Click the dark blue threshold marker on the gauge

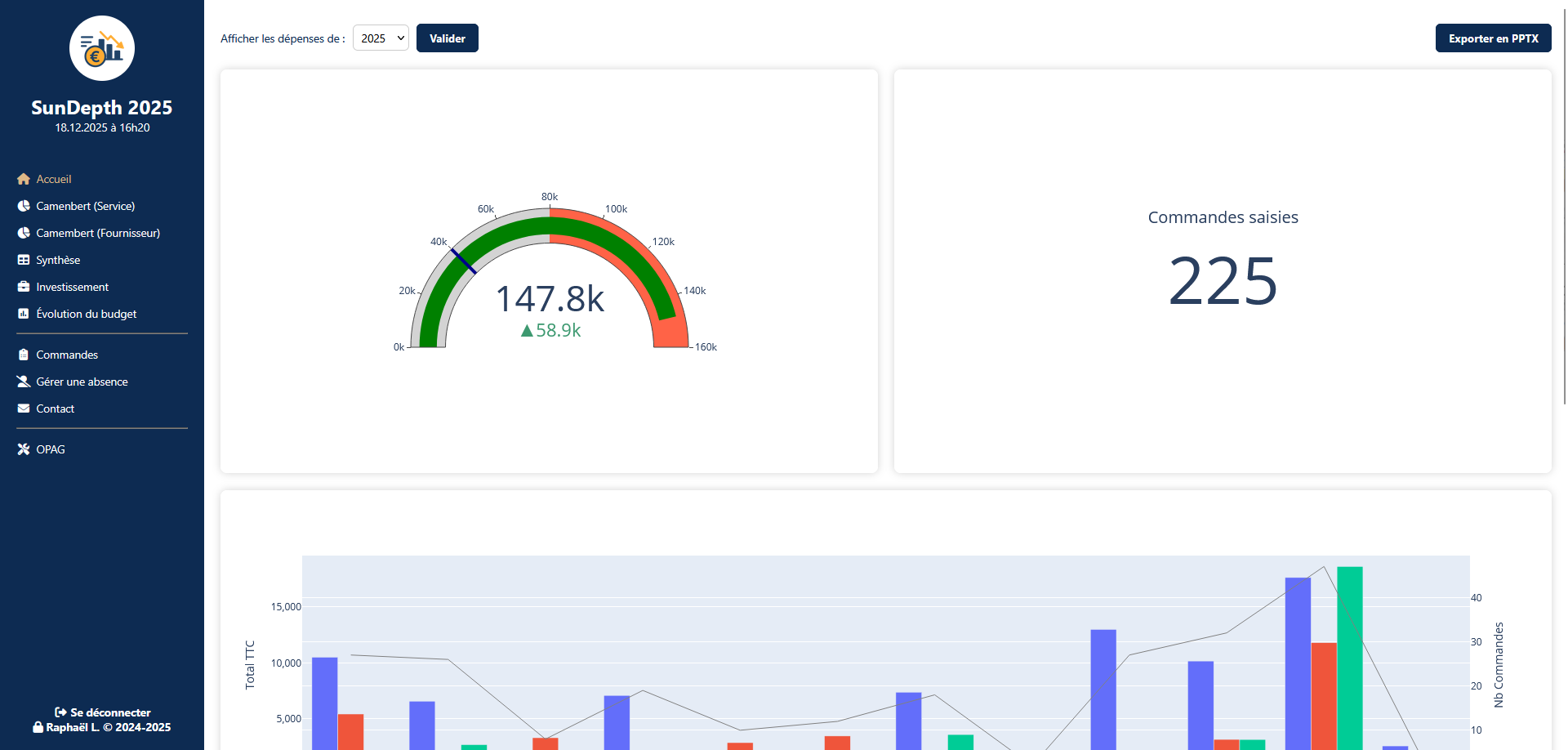coord(463,261)
